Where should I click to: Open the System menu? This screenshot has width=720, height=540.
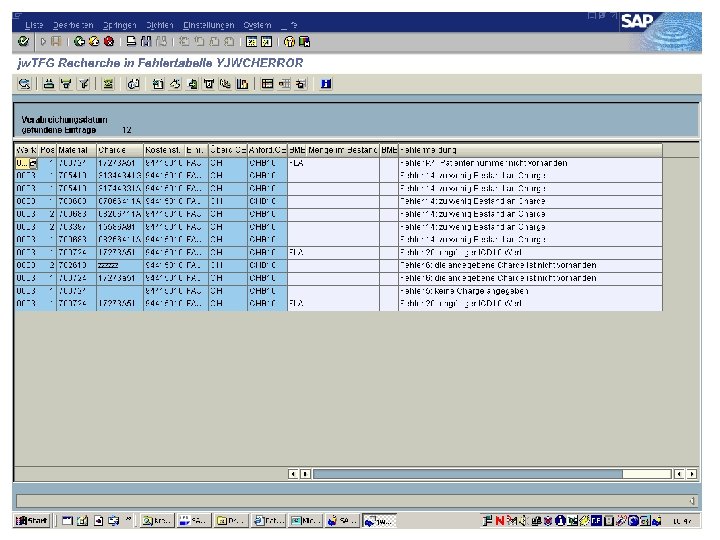click(257, 25)
